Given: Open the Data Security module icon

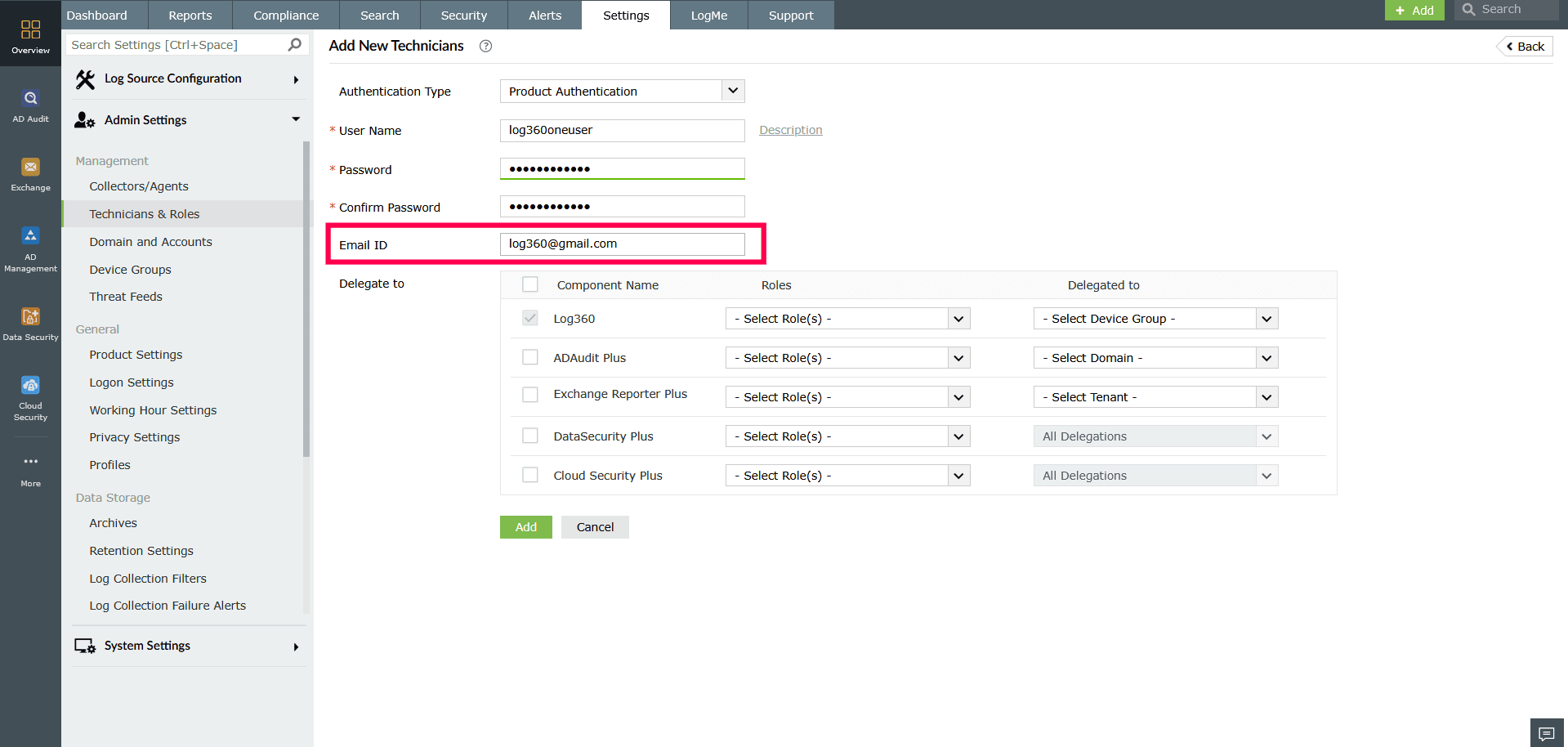Looking at the screenshot, I should pyautogui.click(x=30, y=316).
